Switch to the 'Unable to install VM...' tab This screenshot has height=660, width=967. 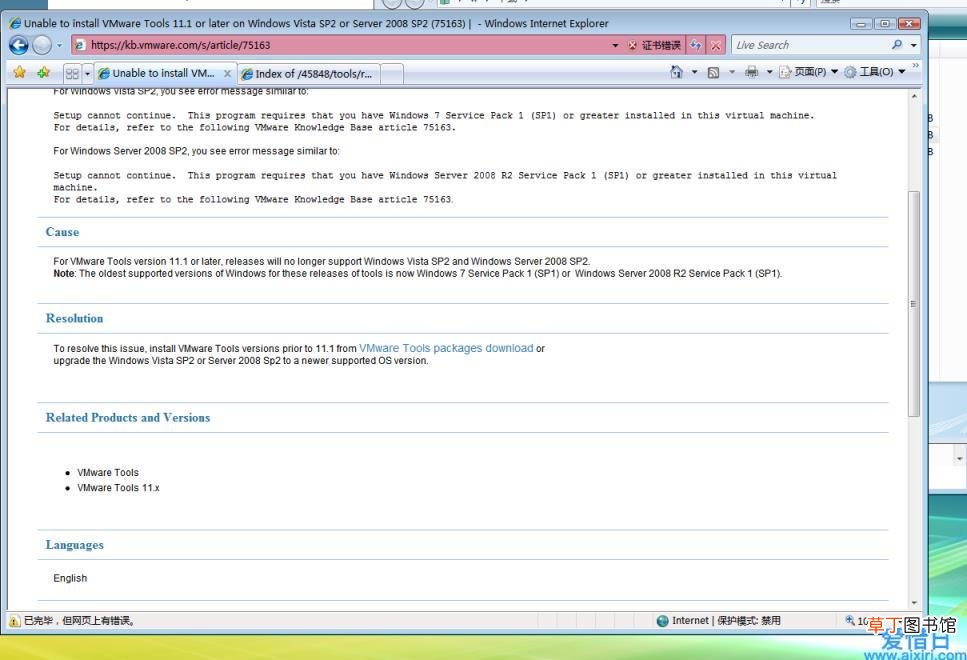(163, 73)
